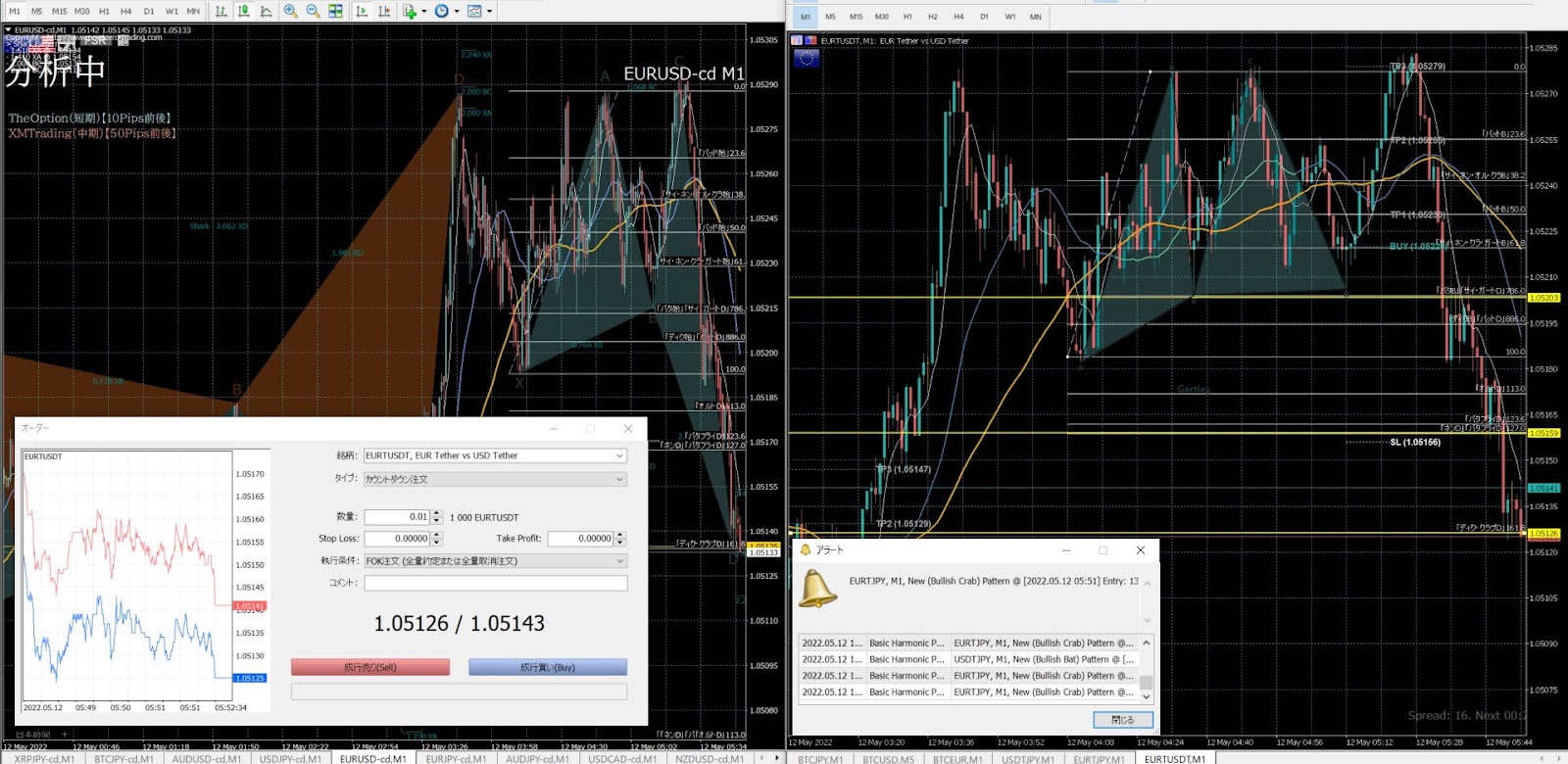Set right chart timeframe to D1
Viewport: 1568px width, 764px height.
point(984,17)
